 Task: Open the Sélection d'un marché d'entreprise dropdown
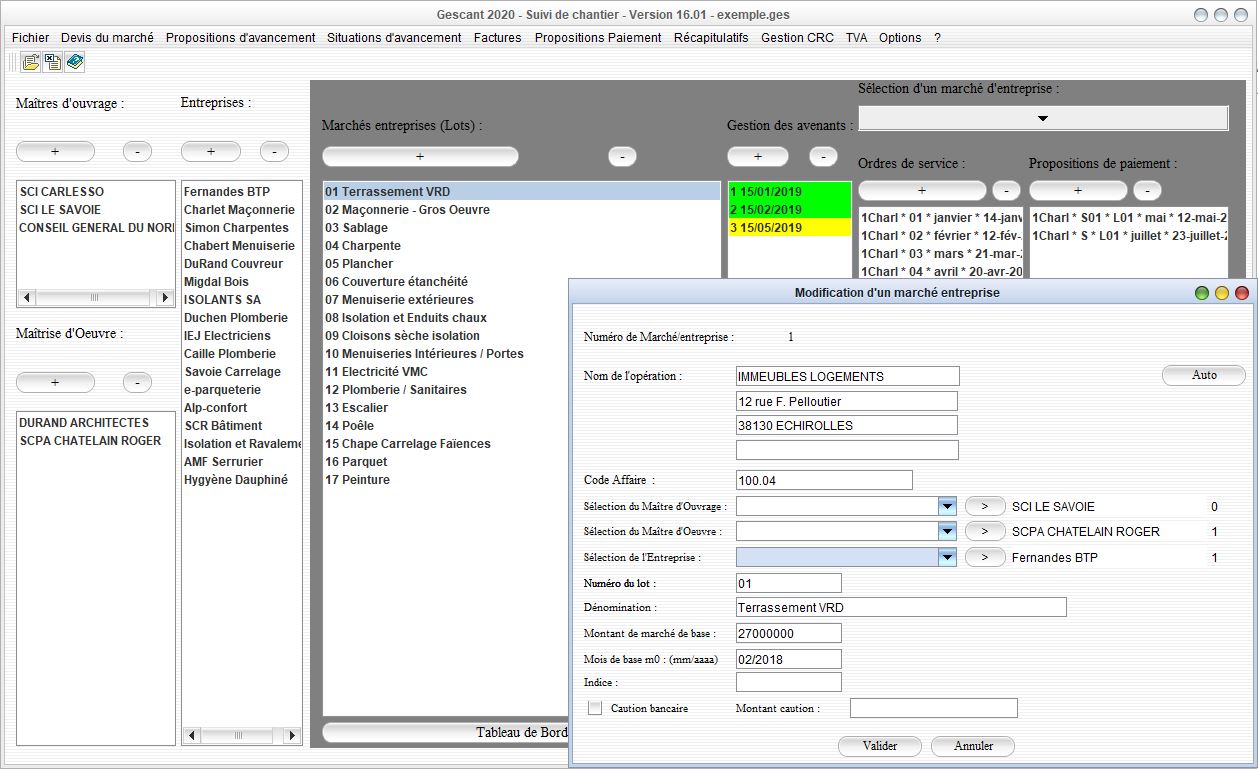click(1043, 118)
